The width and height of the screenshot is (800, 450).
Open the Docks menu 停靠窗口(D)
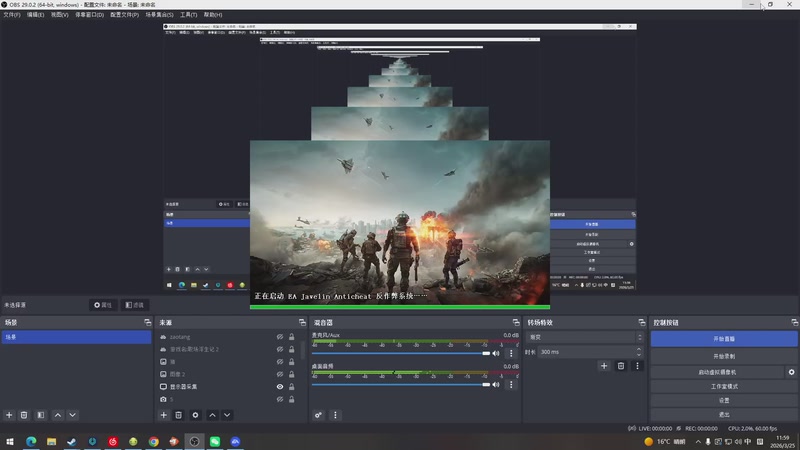89,15
